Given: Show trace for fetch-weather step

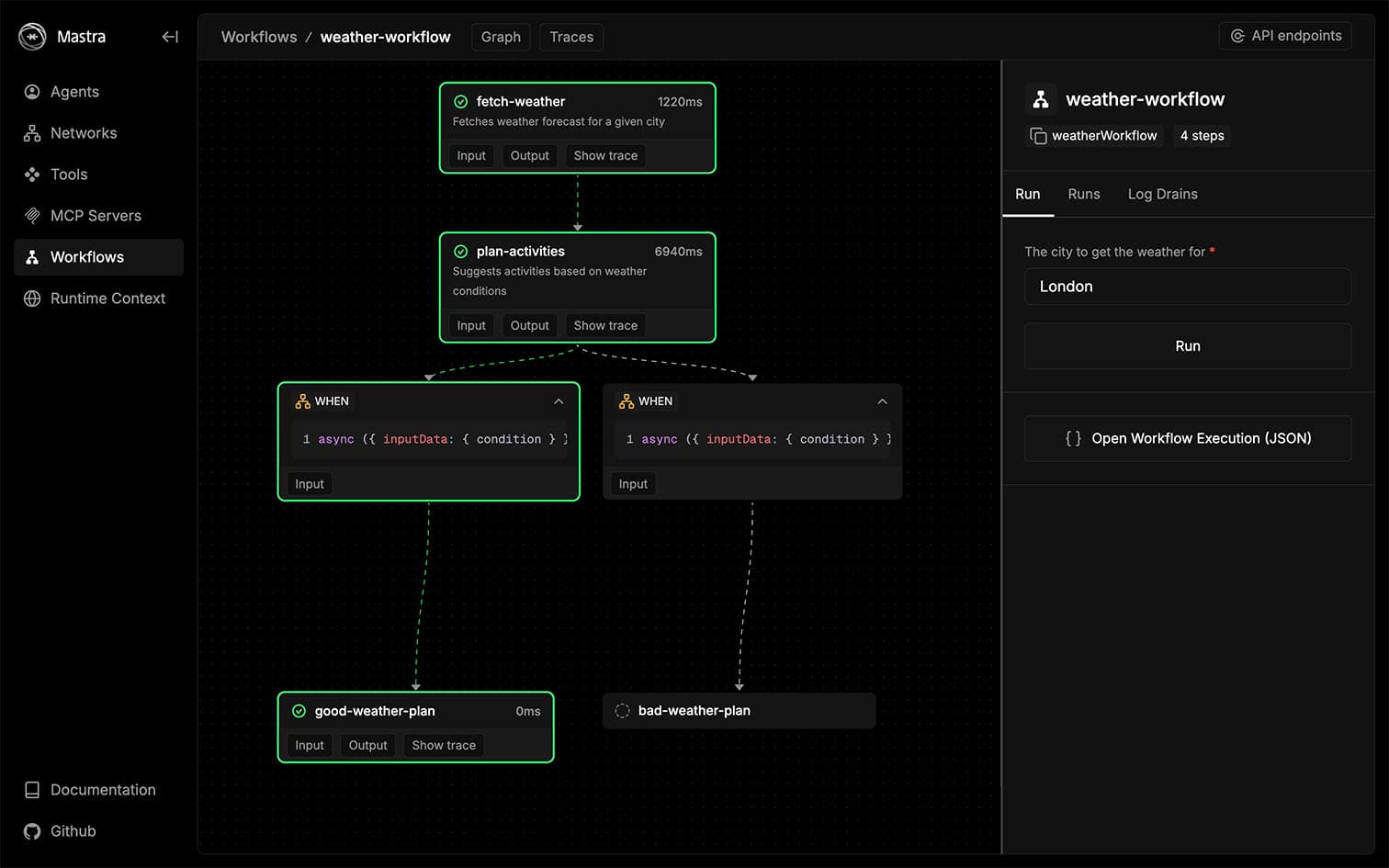Looking at the screenshot, I should [x=605, y=156].
